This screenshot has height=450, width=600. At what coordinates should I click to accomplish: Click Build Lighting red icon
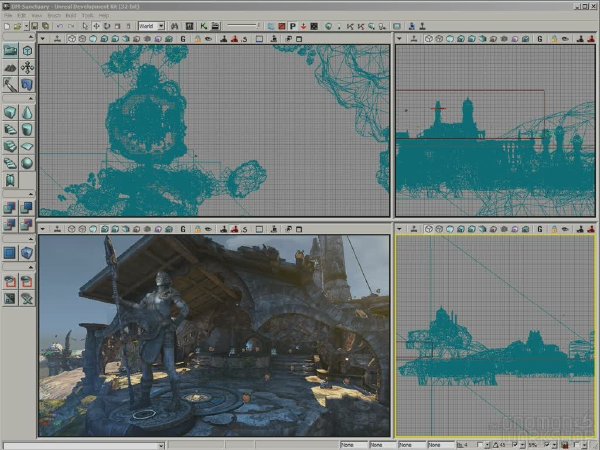click(x=282, y=26)
